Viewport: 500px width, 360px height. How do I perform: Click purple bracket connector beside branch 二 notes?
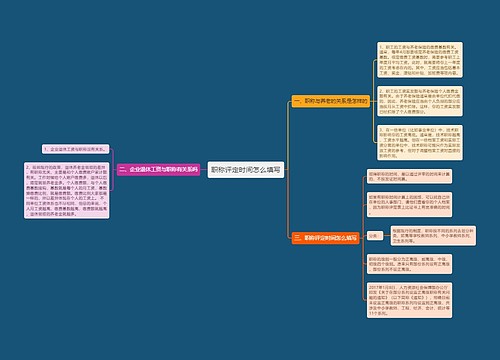(113, 170)
